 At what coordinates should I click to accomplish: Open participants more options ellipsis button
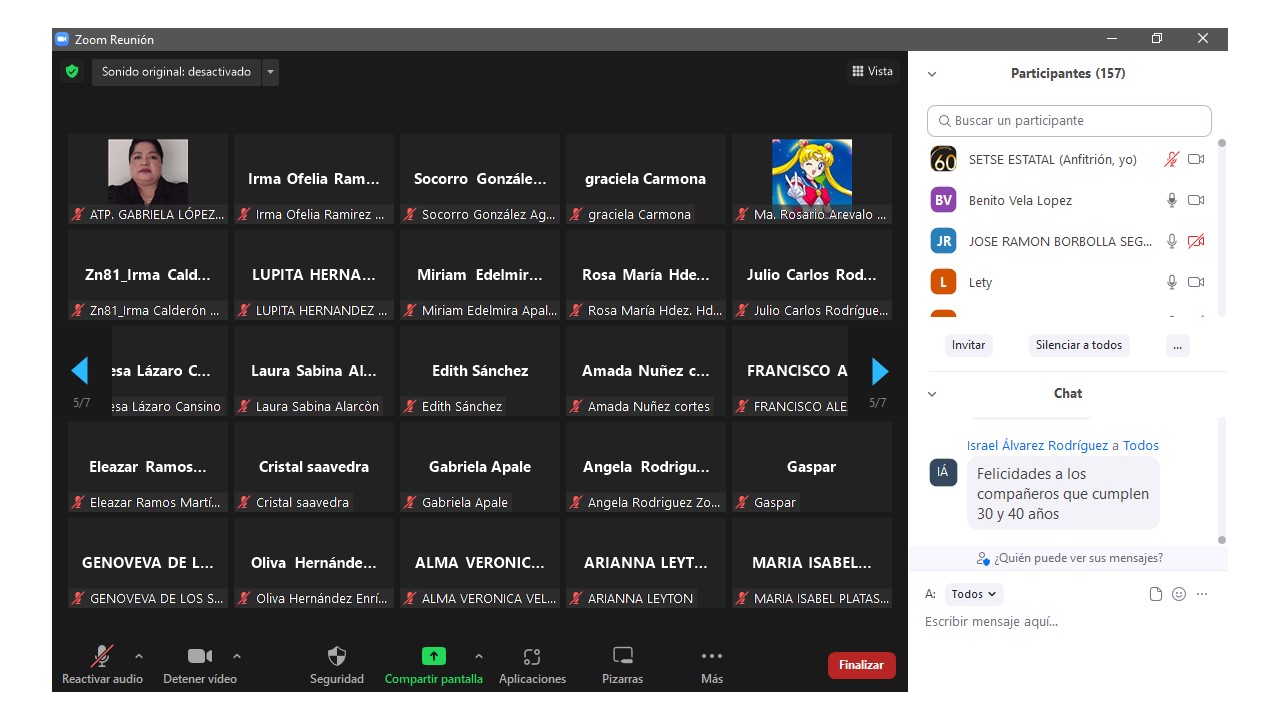1177,345
